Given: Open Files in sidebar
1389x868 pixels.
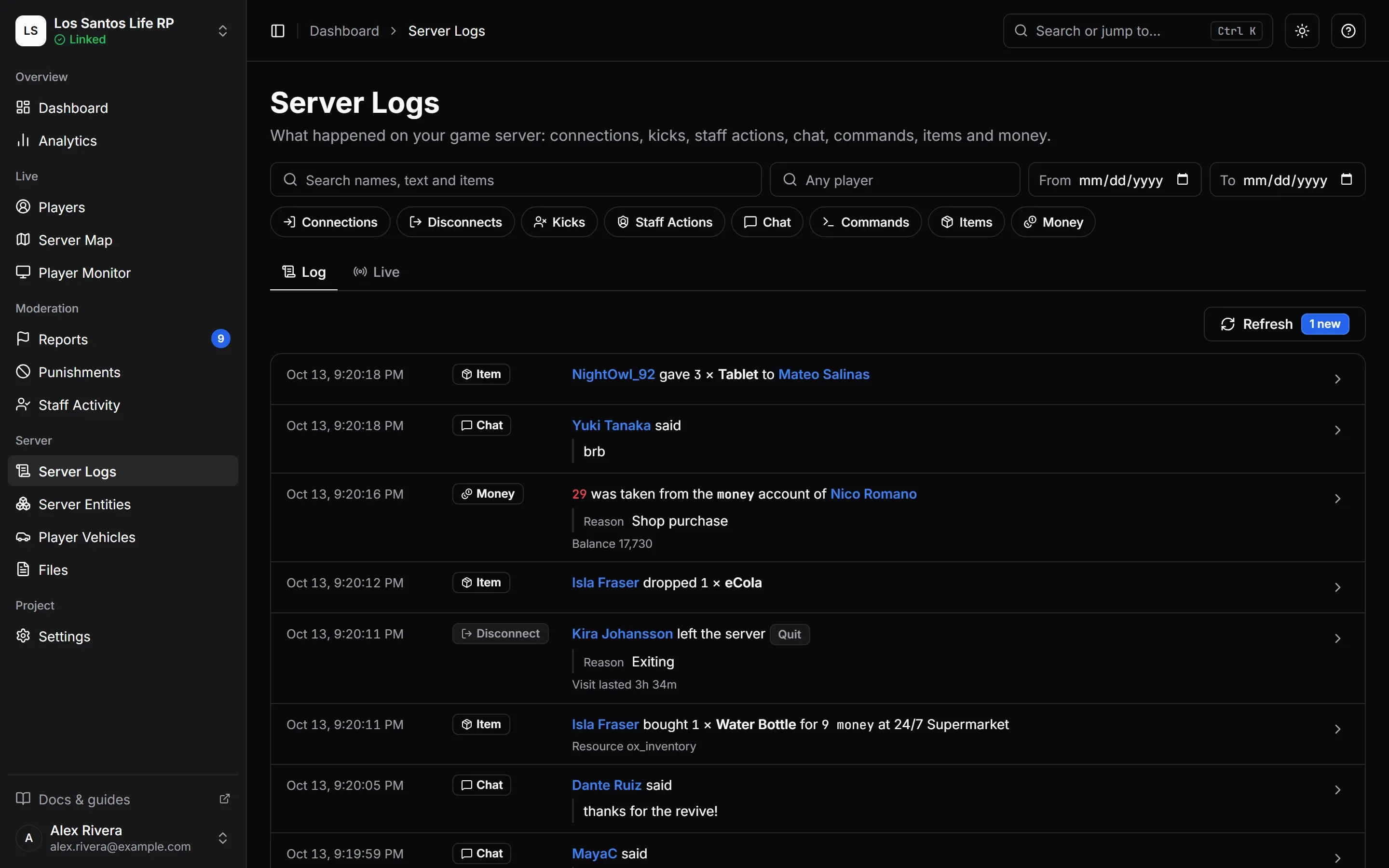Looking at the screenshot, I should [123, 570].
